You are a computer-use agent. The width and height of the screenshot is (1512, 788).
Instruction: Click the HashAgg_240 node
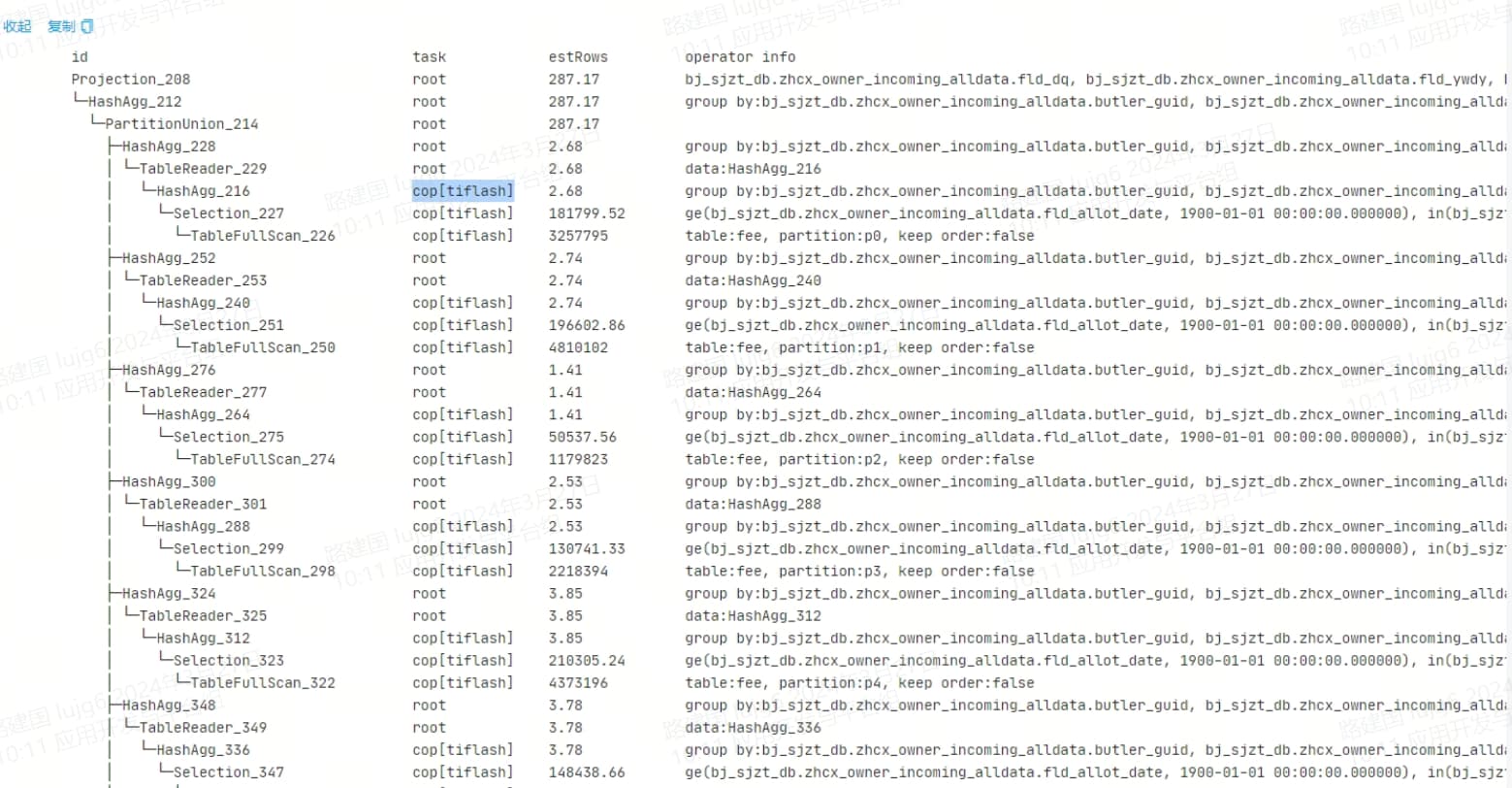203,303
